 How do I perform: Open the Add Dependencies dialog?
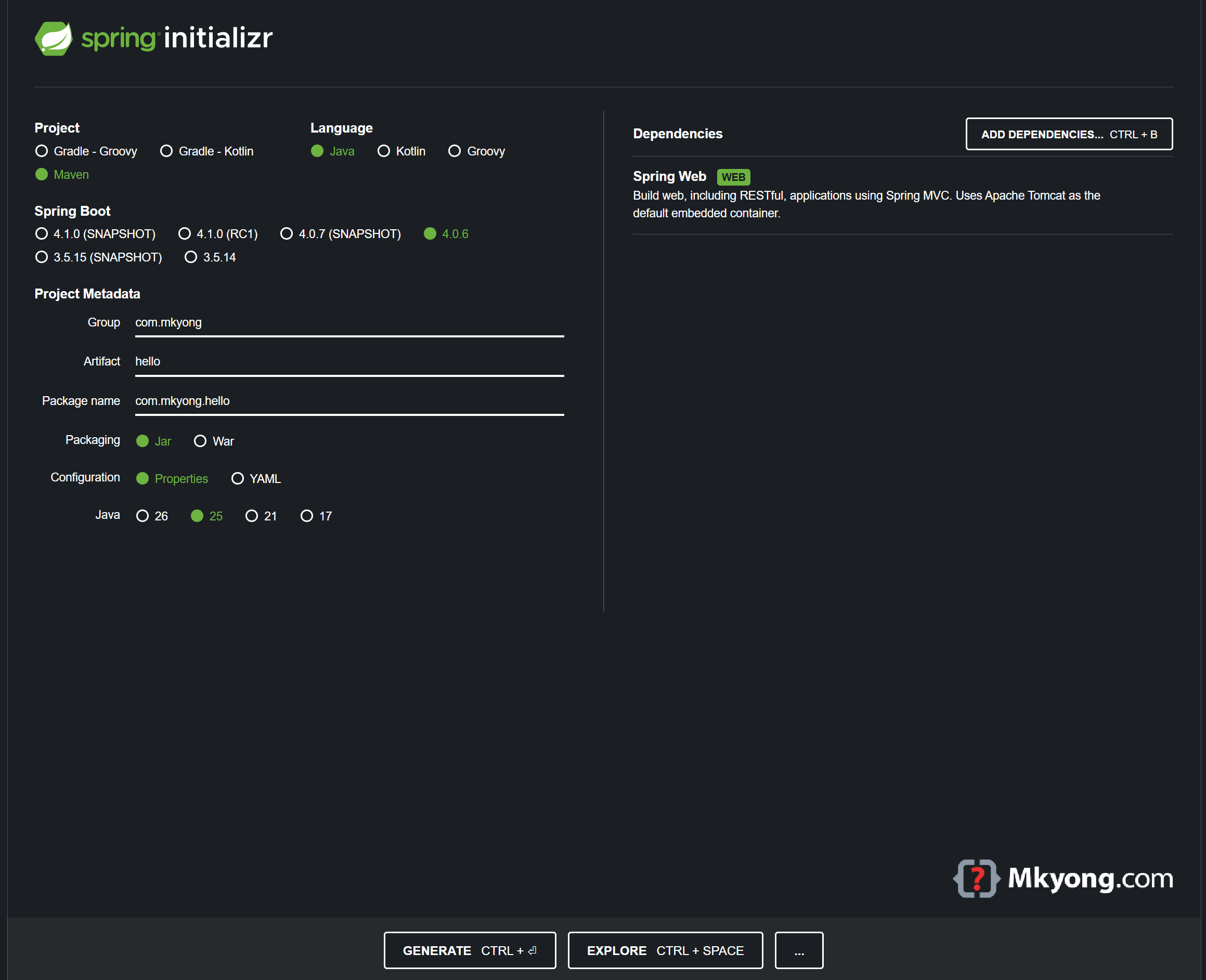click(x=1069, y=134)
